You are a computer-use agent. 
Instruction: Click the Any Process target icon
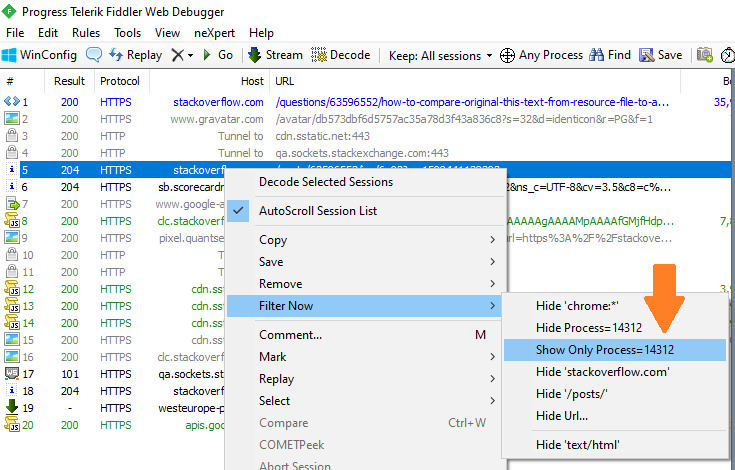tap(507, 55)
